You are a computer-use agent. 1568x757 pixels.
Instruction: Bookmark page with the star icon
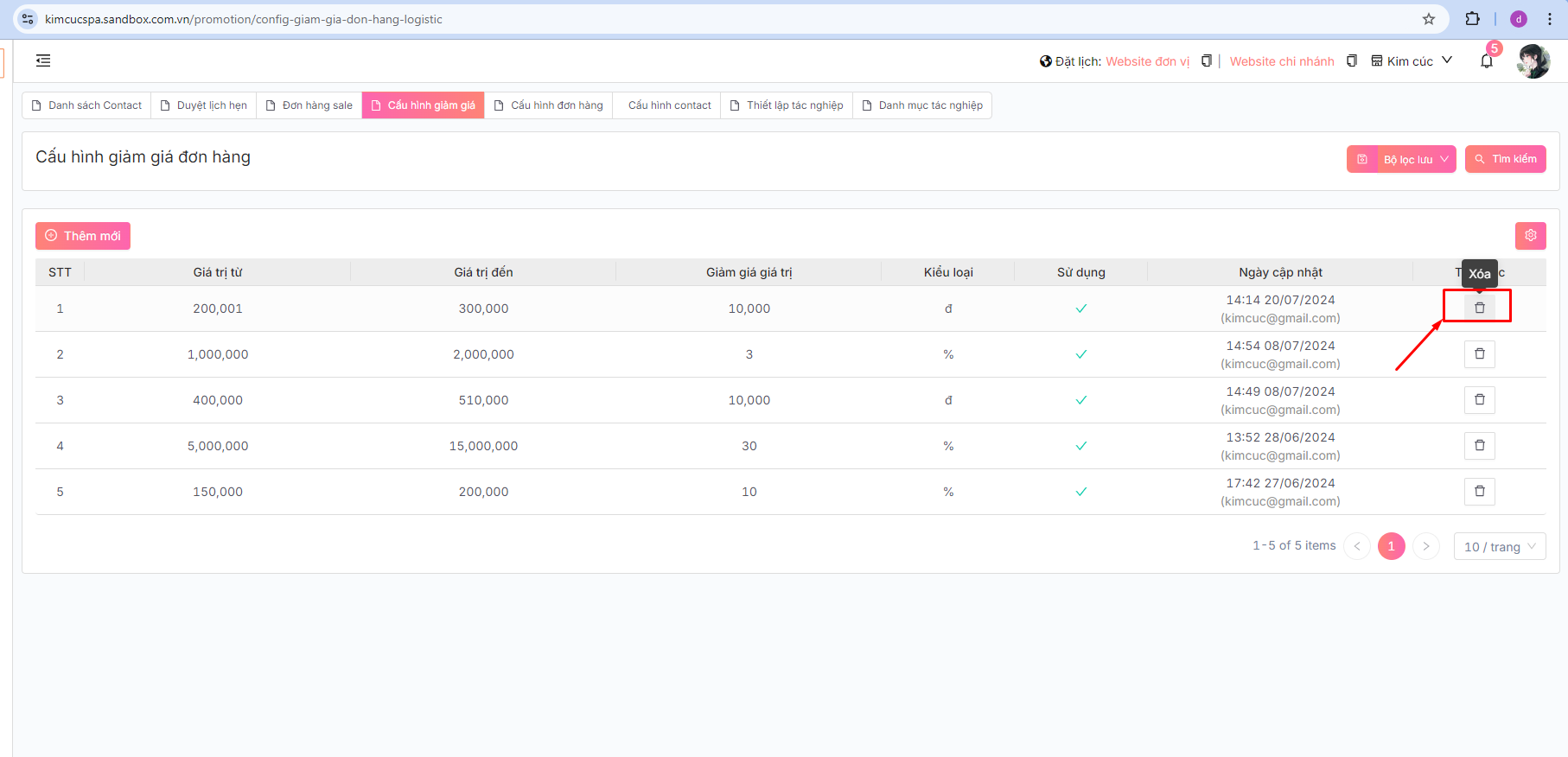click(x=1429, y=19)
